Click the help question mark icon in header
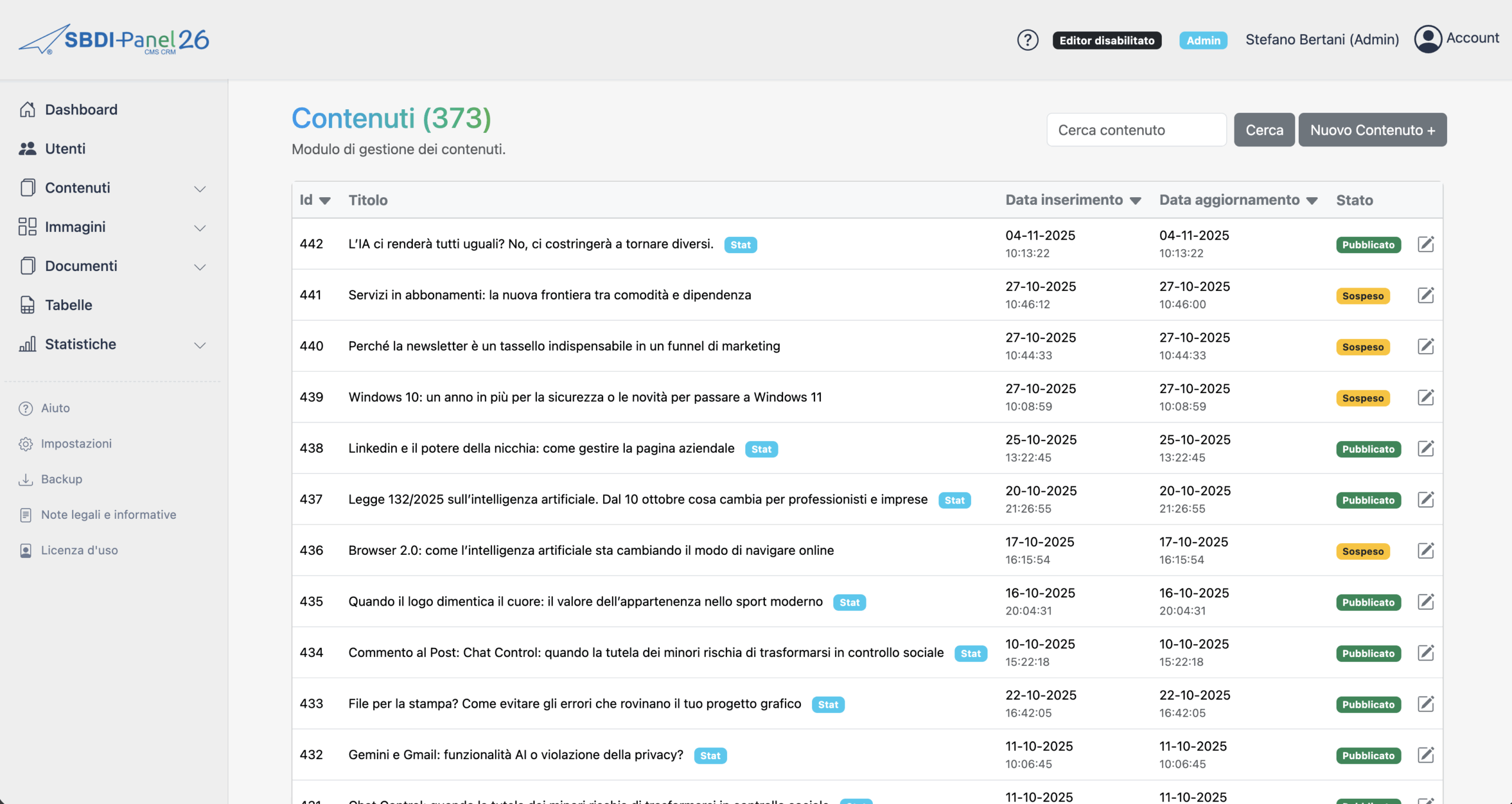 tap(1027, 40)
